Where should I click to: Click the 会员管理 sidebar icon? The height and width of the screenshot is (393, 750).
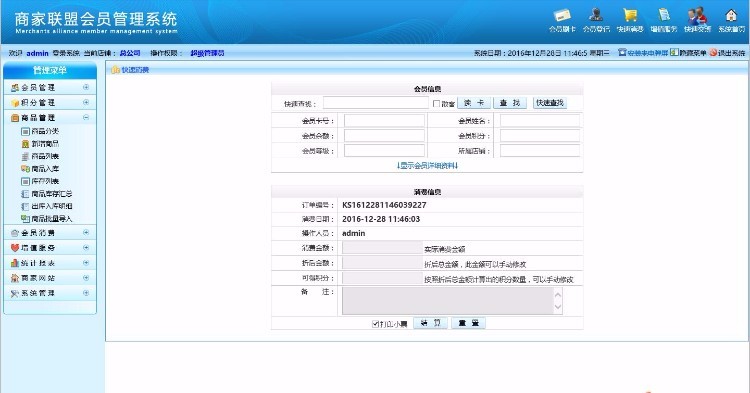(15, 87)
